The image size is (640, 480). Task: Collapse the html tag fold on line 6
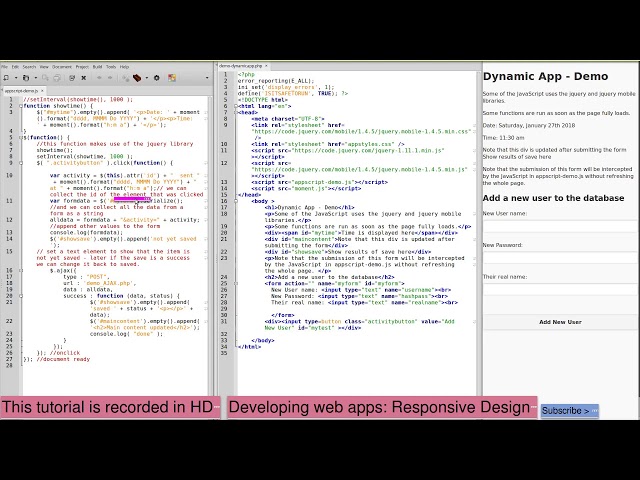236,106
